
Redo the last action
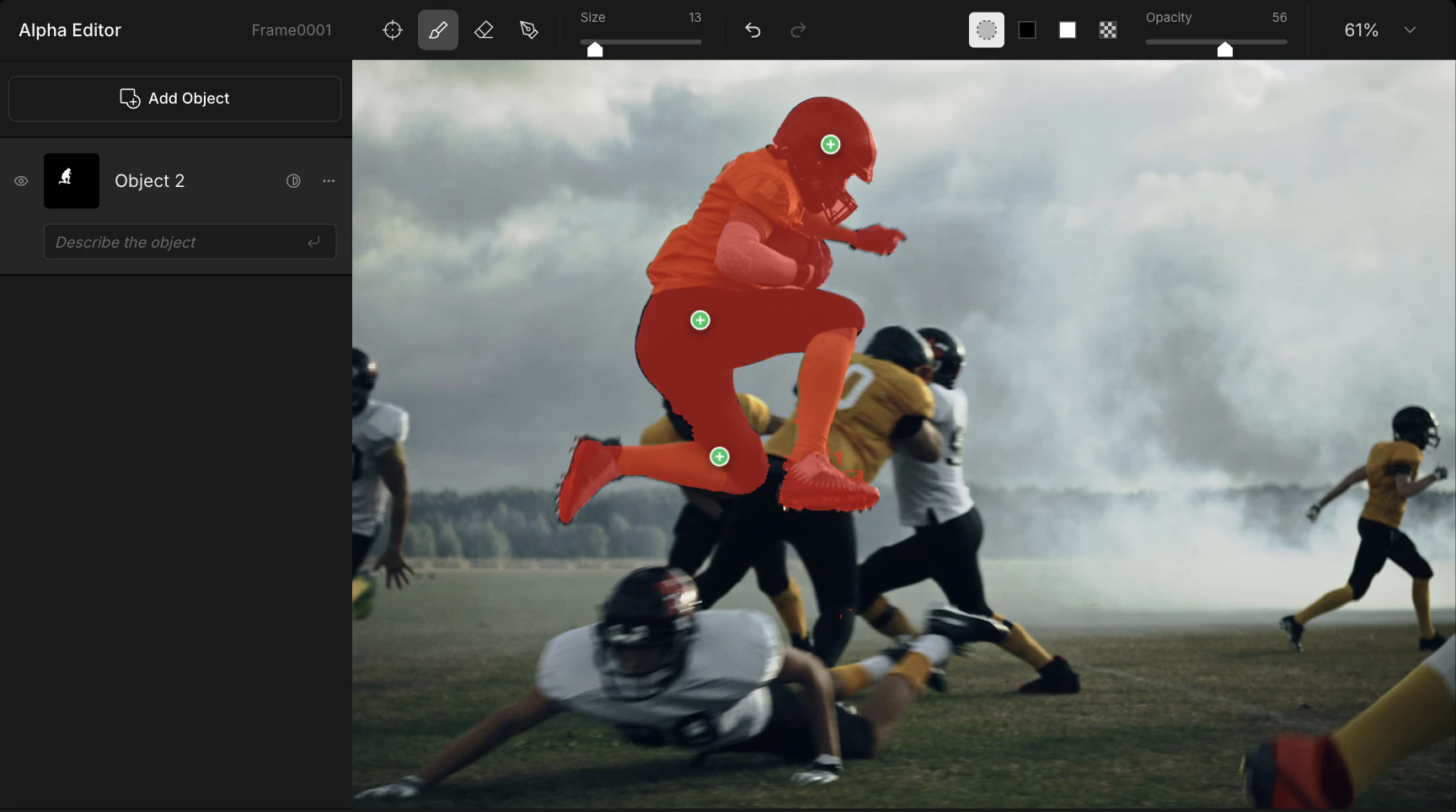point(798,30)
